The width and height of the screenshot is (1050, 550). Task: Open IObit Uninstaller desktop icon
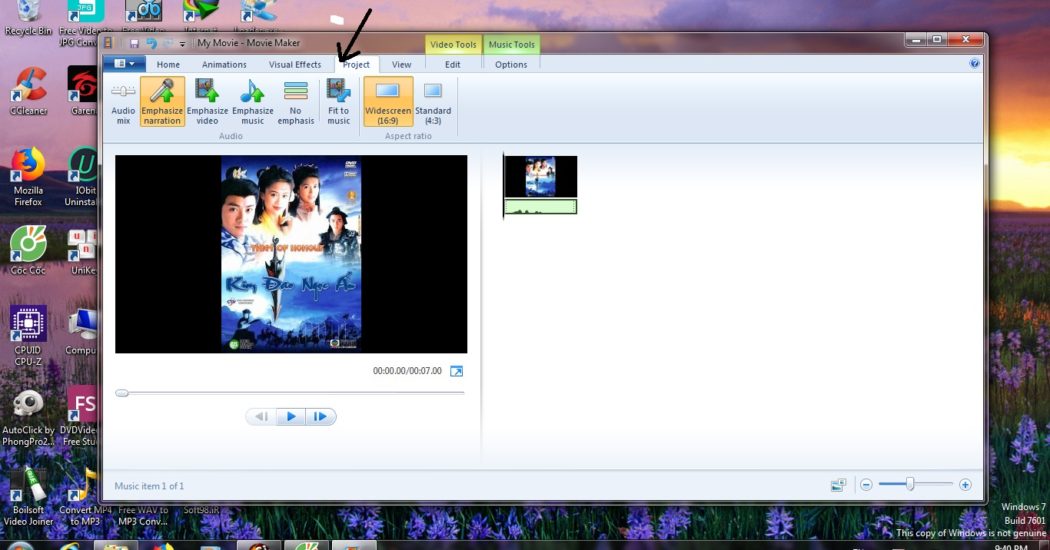coord(82,178)
